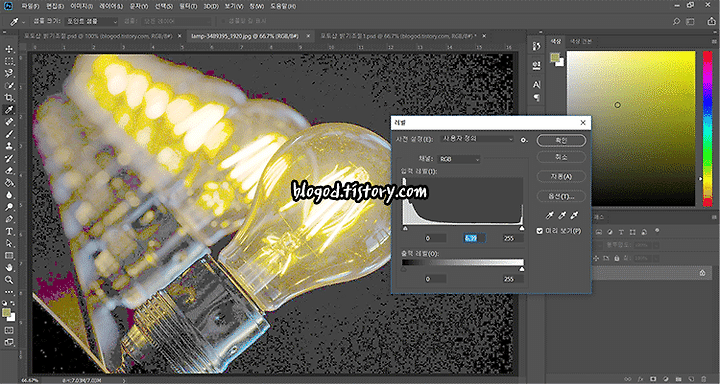Click the midtone input level field

(x=474, y=238)
